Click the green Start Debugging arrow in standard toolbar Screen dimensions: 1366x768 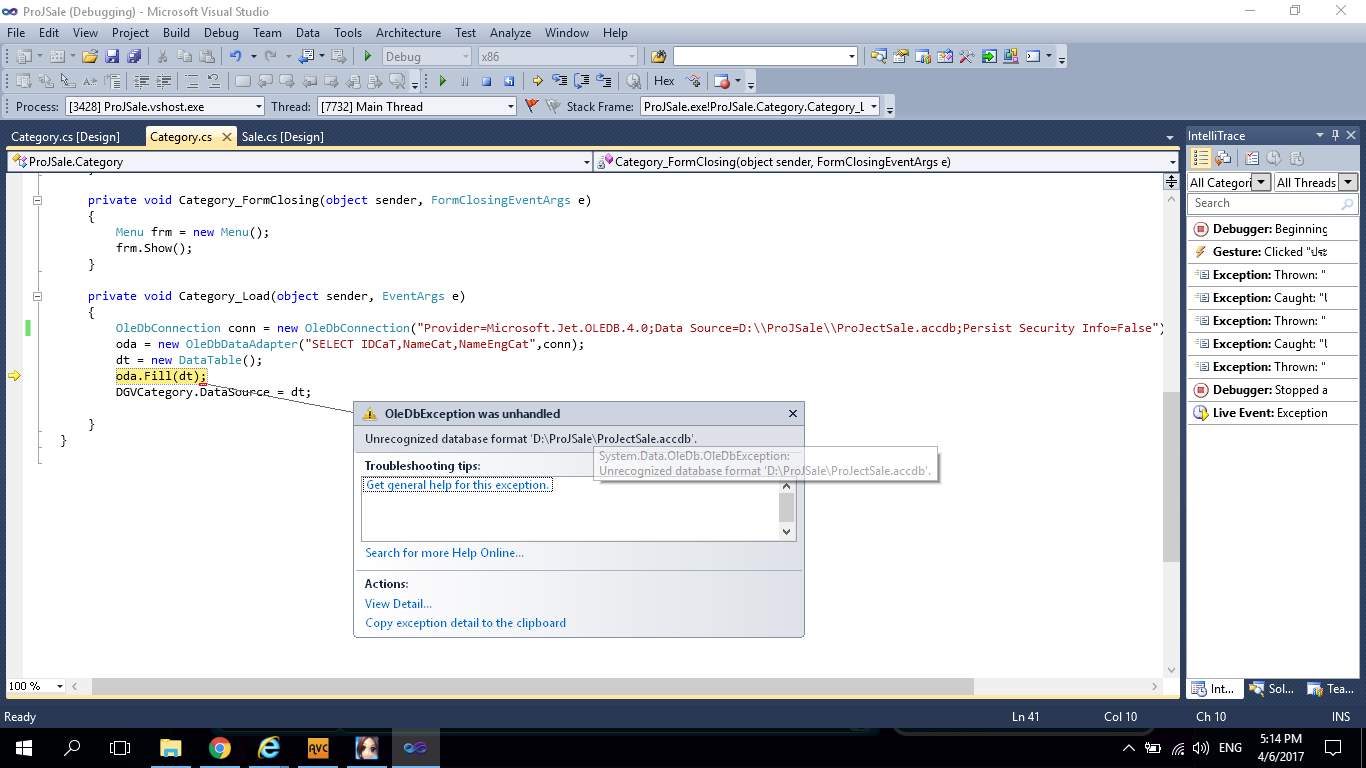[368, 56]
